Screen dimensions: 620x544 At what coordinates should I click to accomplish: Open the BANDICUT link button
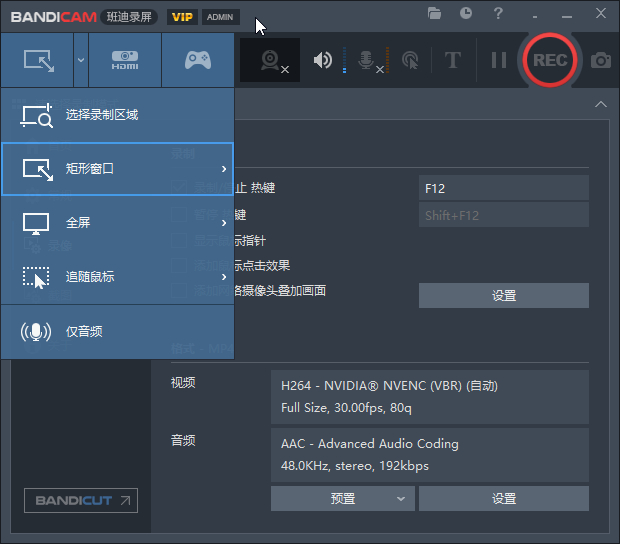click(81, 501)
